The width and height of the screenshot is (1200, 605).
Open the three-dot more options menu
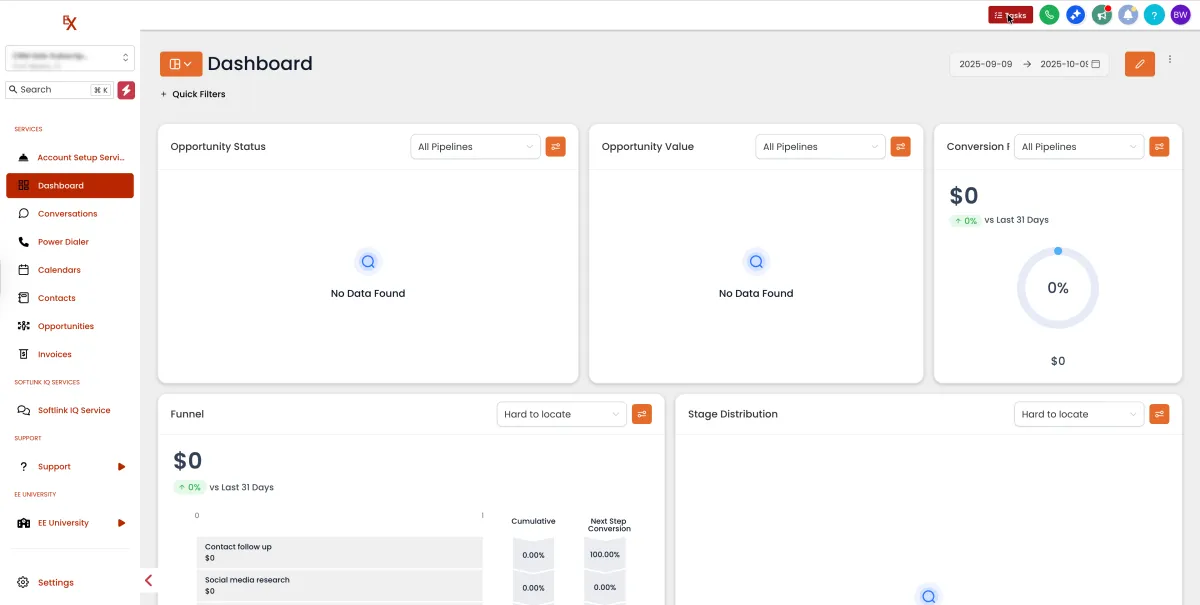[x=1170, y=60]
